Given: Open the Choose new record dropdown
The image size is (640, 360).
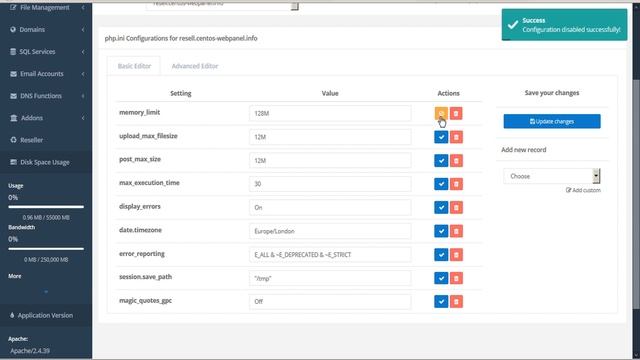Looking at the screenshot, I should tap(551, 176).
